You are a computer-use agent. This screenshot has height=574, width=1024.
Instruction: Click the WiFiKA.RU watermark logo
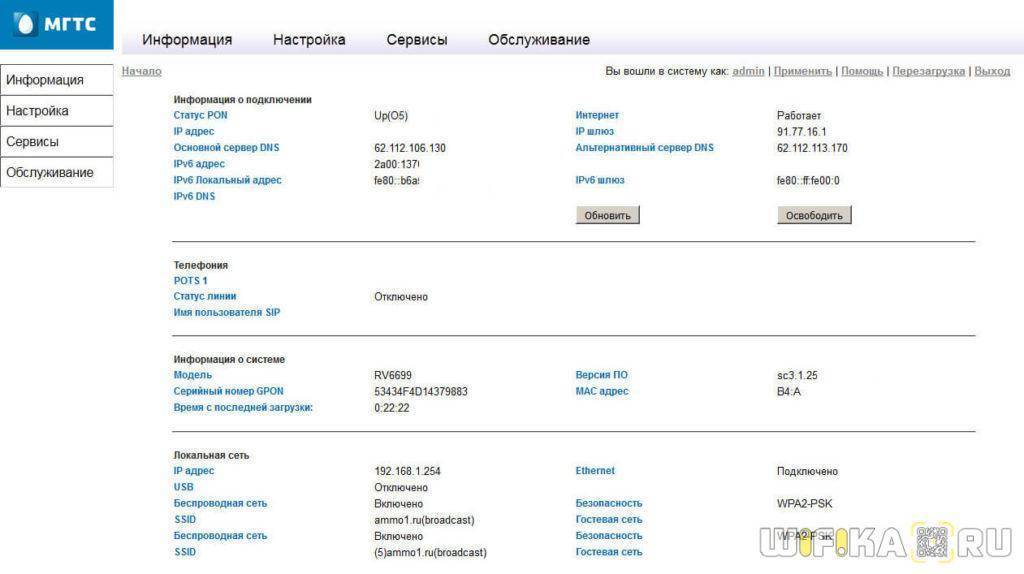click(x=883, y=541)
